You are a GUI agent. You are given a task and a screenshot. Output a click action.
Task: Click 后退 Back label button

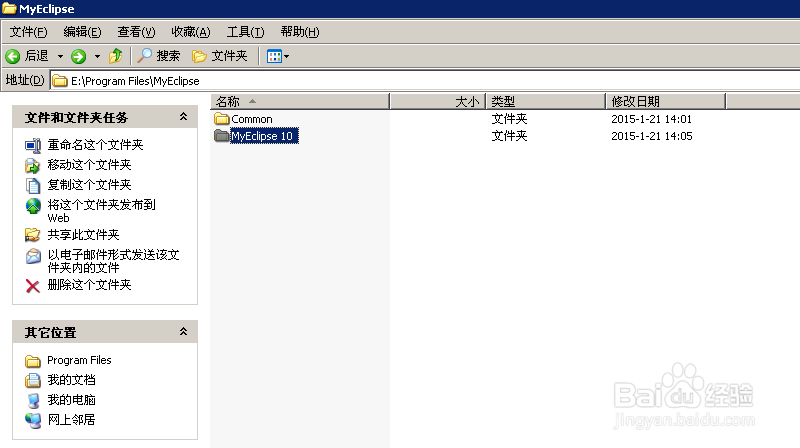pyautogui.click(x=36, y=56)
